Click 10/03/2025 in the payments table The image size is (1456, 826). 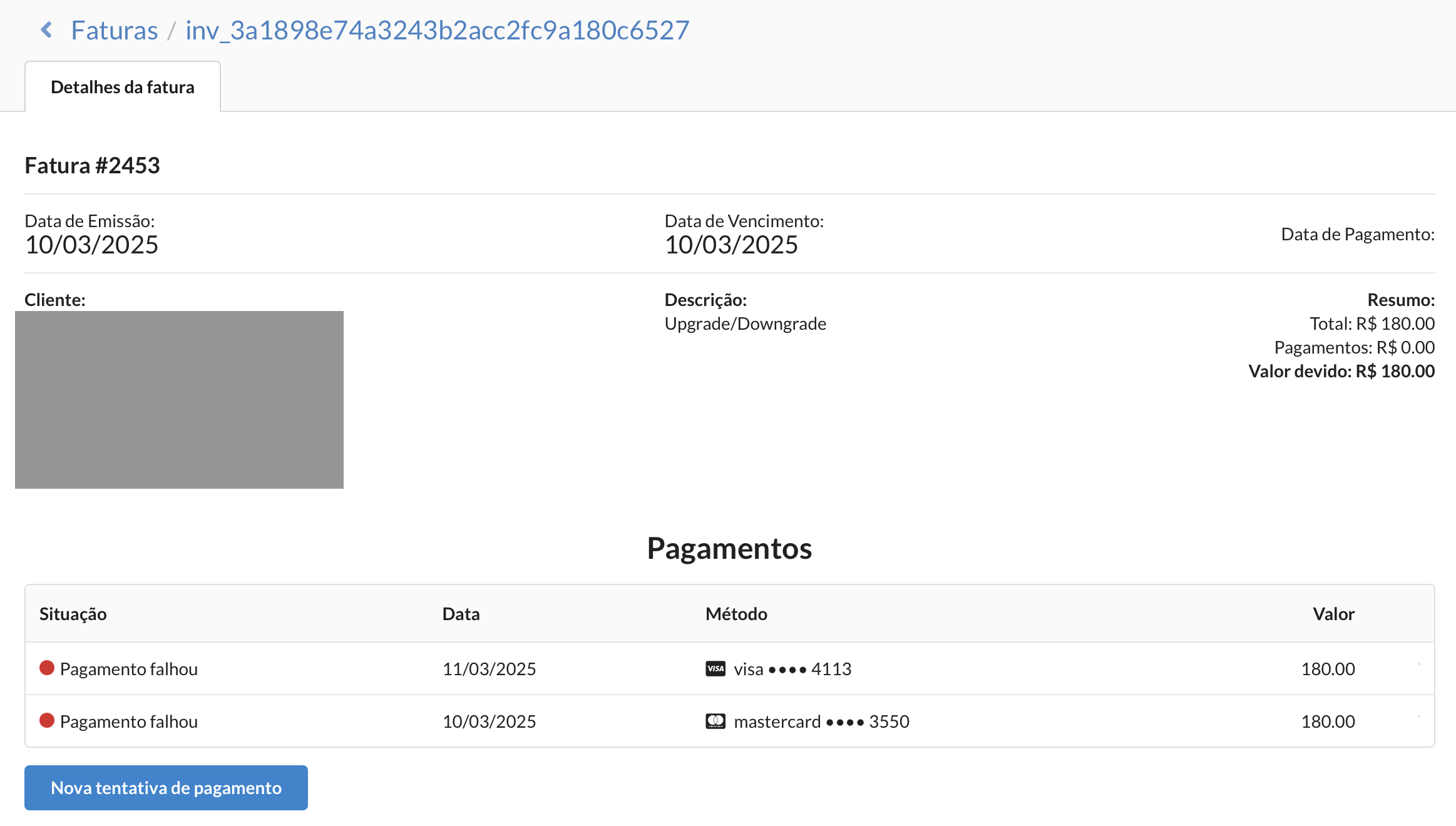tap(490, 721)
